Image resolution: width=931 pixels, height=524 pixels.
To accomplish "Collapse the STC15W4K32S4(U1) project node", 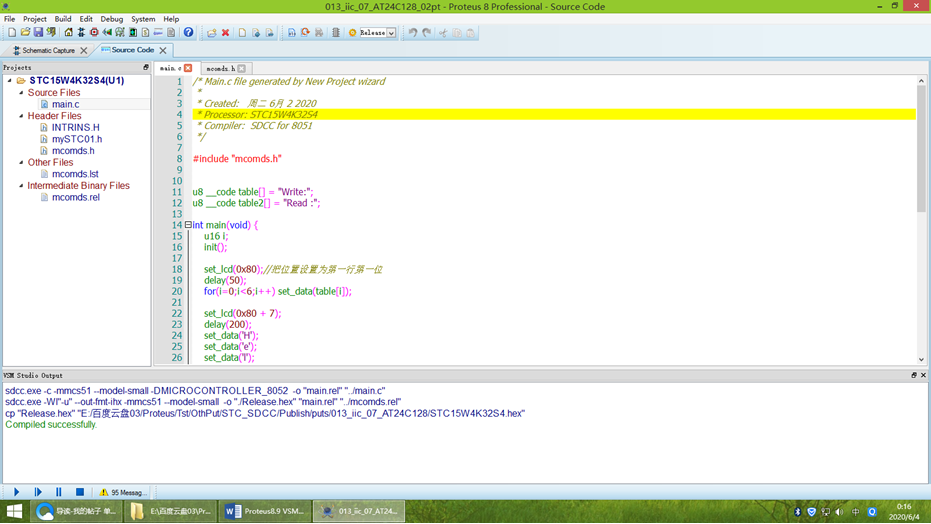I will [10, 80].
